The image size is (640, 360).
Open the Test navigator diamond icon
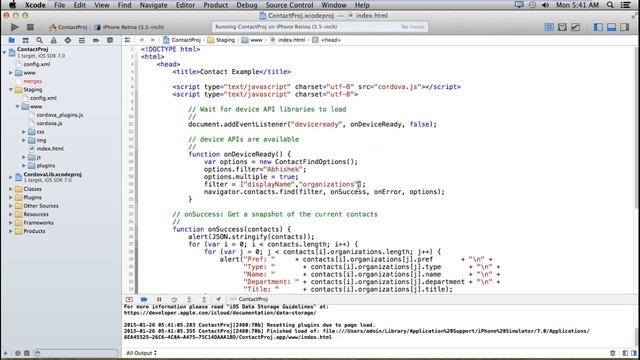pos(68,40)
